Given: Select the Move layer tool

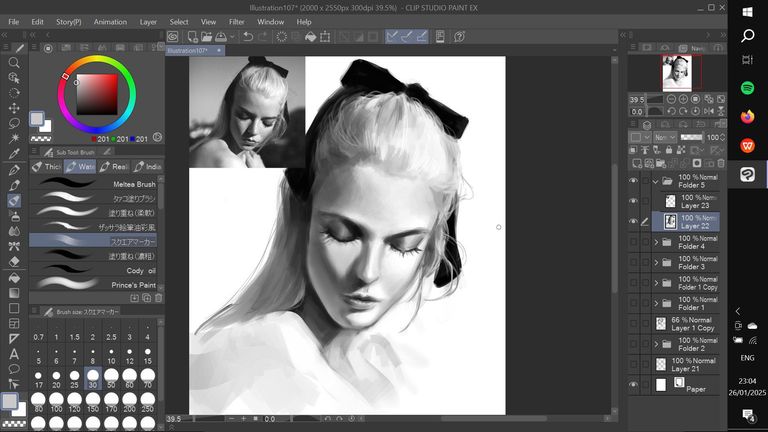Looking at the screenshot, I should click(x=14, y=108).
